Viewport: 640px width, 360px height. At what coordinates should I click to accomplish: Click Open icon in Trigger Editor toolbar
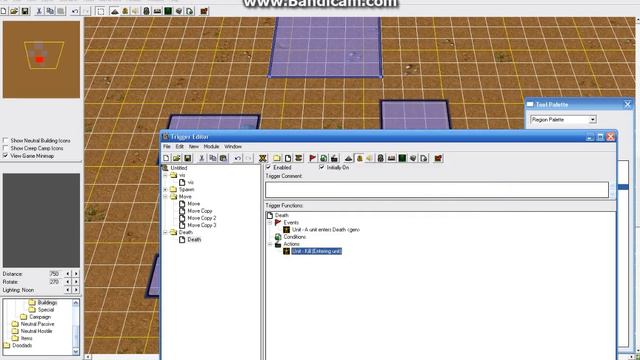(176, 158)
